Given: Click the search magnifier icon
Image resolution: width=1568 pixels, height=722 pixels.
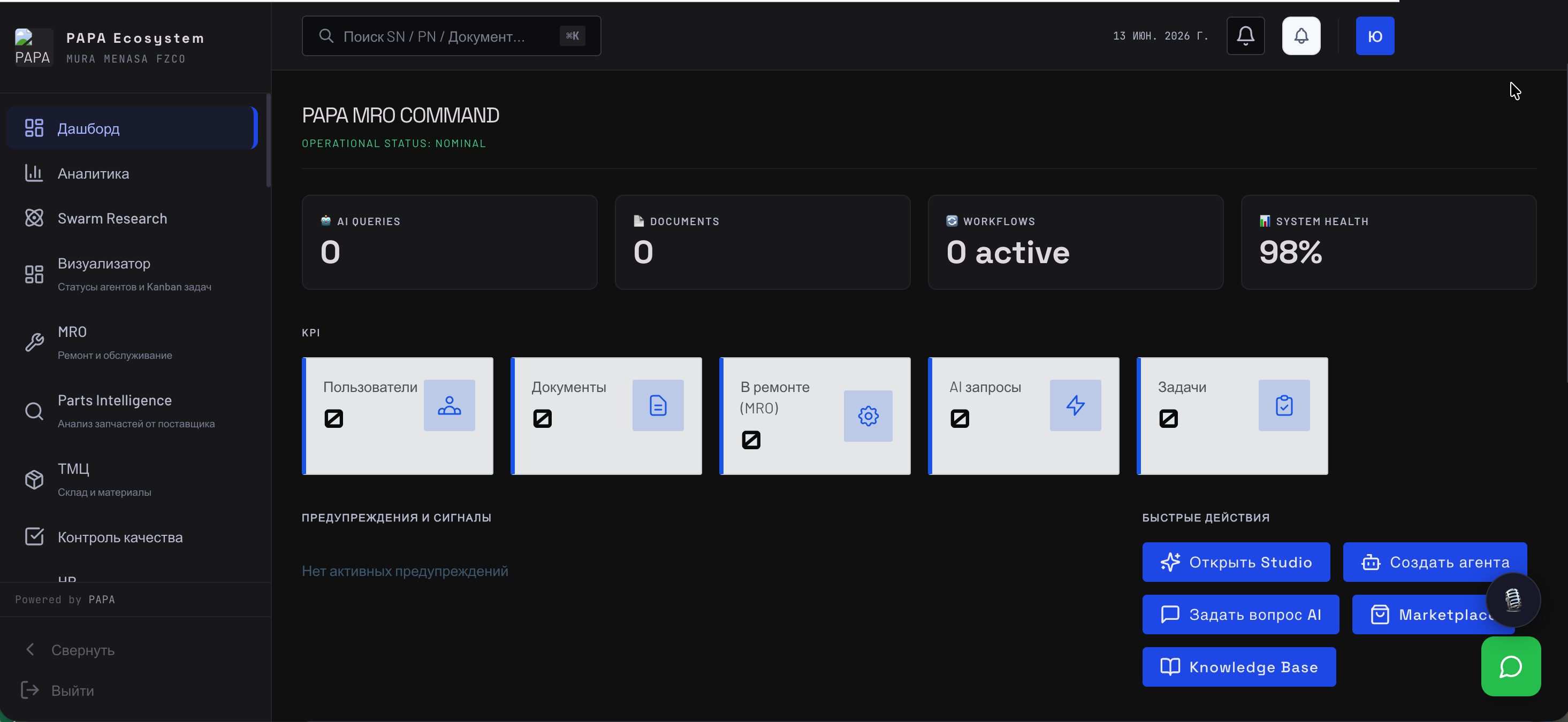Looking at the screenshot, I should coord(326,36).
